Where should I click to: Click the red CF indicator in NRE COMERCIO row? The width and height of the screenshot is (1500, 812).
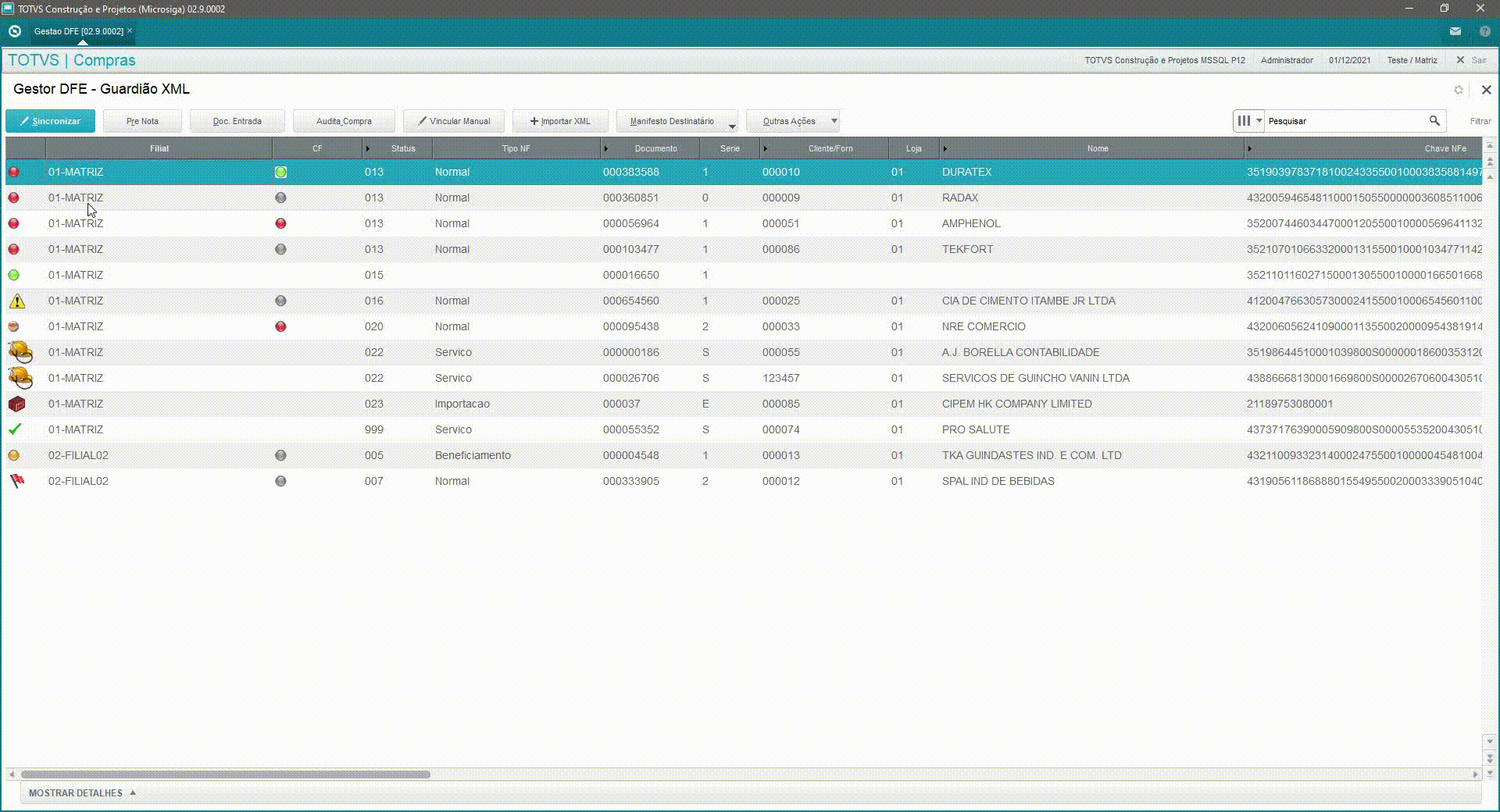(280, 326)
